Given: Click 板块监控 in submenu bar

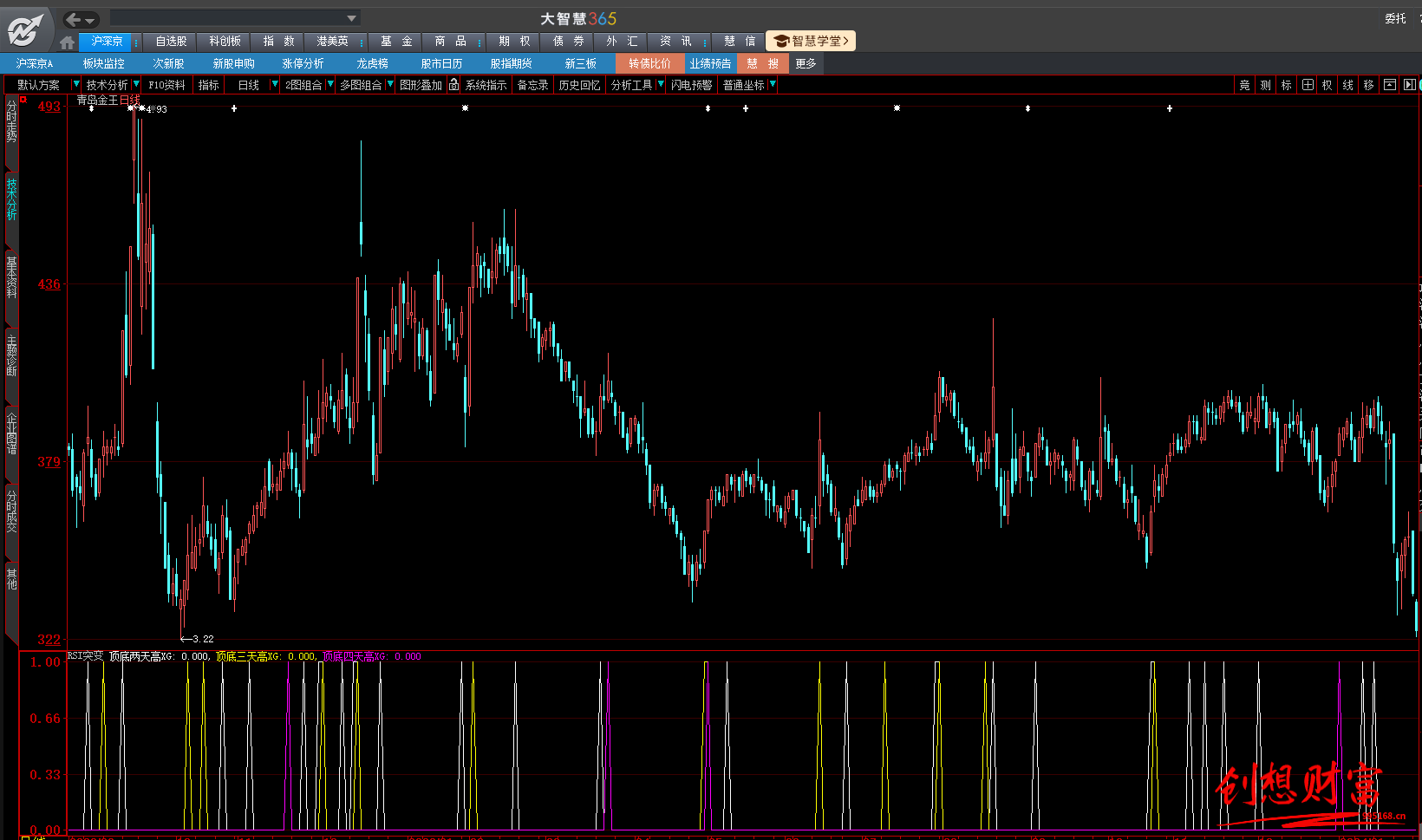Looking at the screenshot, I should tap(103, 63).
